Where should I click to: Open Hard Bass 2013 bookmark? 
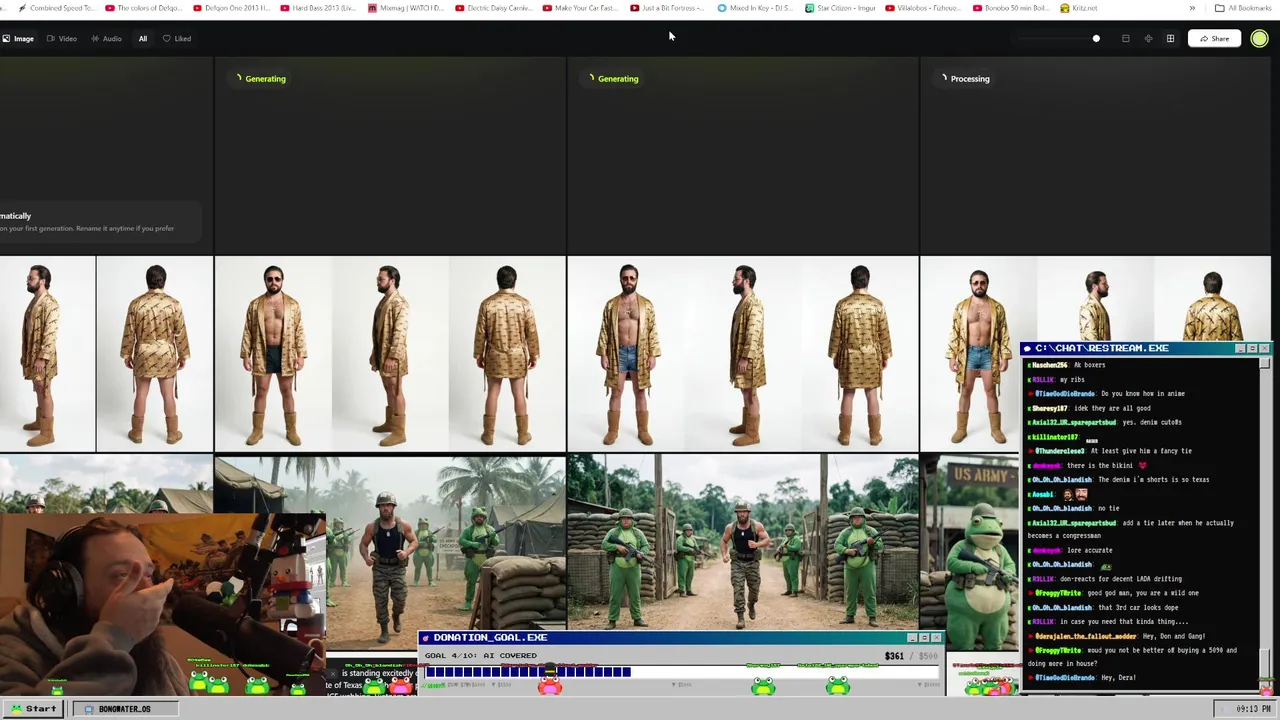click(318, 8)
